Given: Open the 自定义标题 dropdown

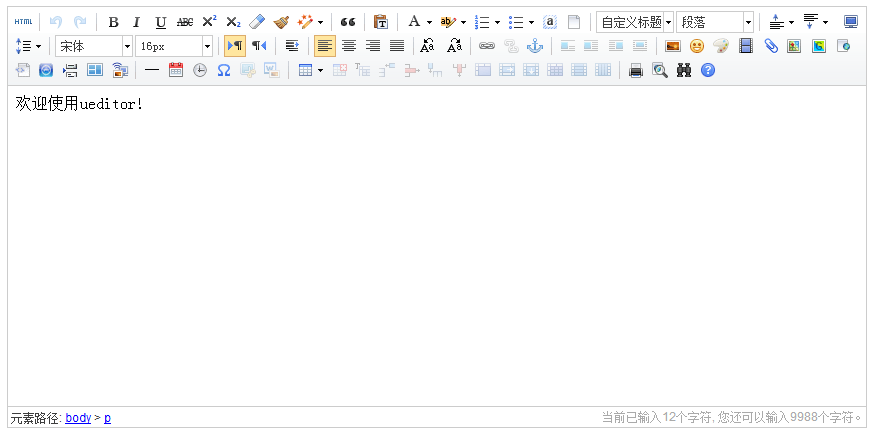Looking at the screenshot, I should coord(634,22).
